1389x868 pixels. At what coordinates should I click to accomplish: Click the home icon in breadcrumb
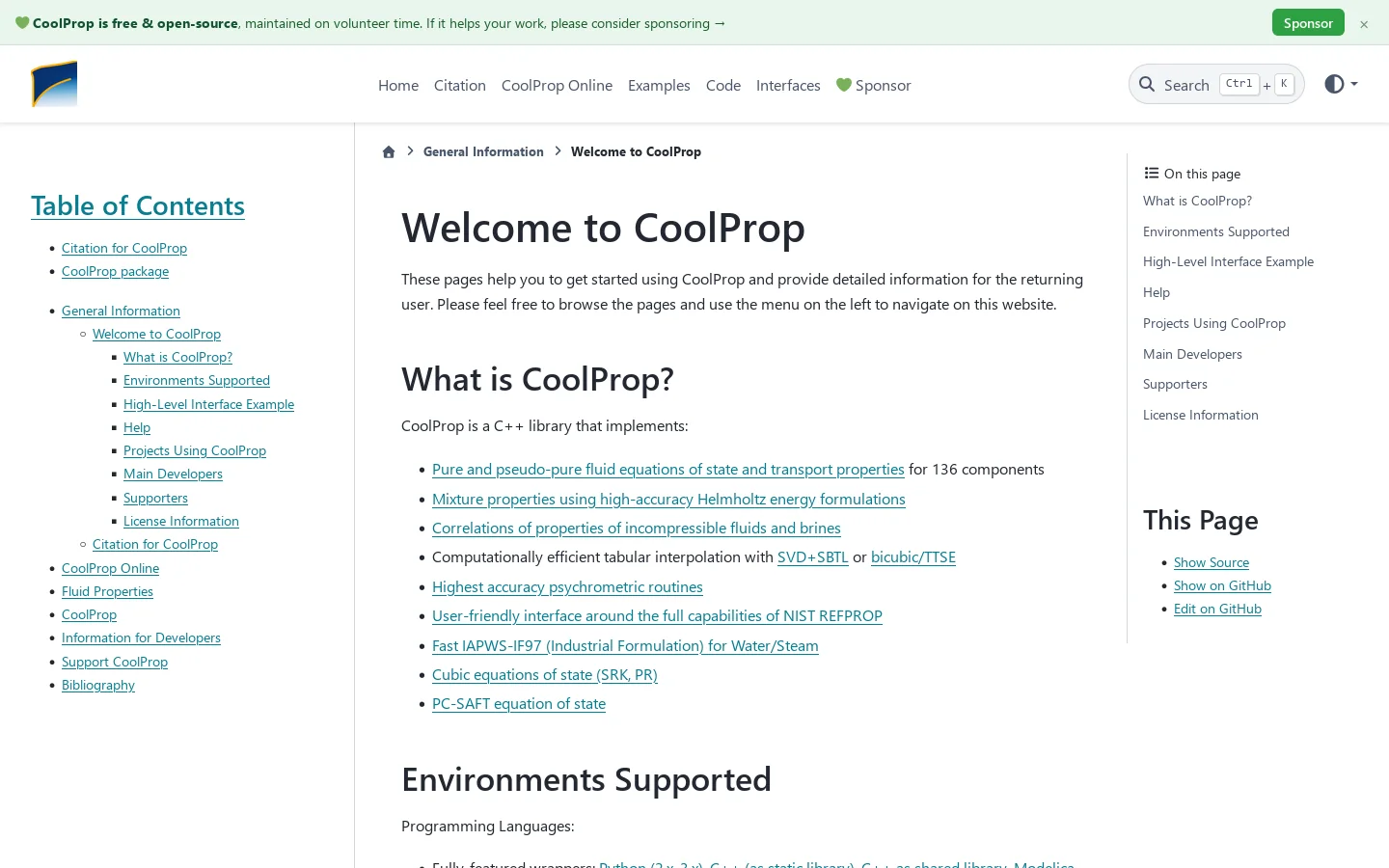(389, 151)
